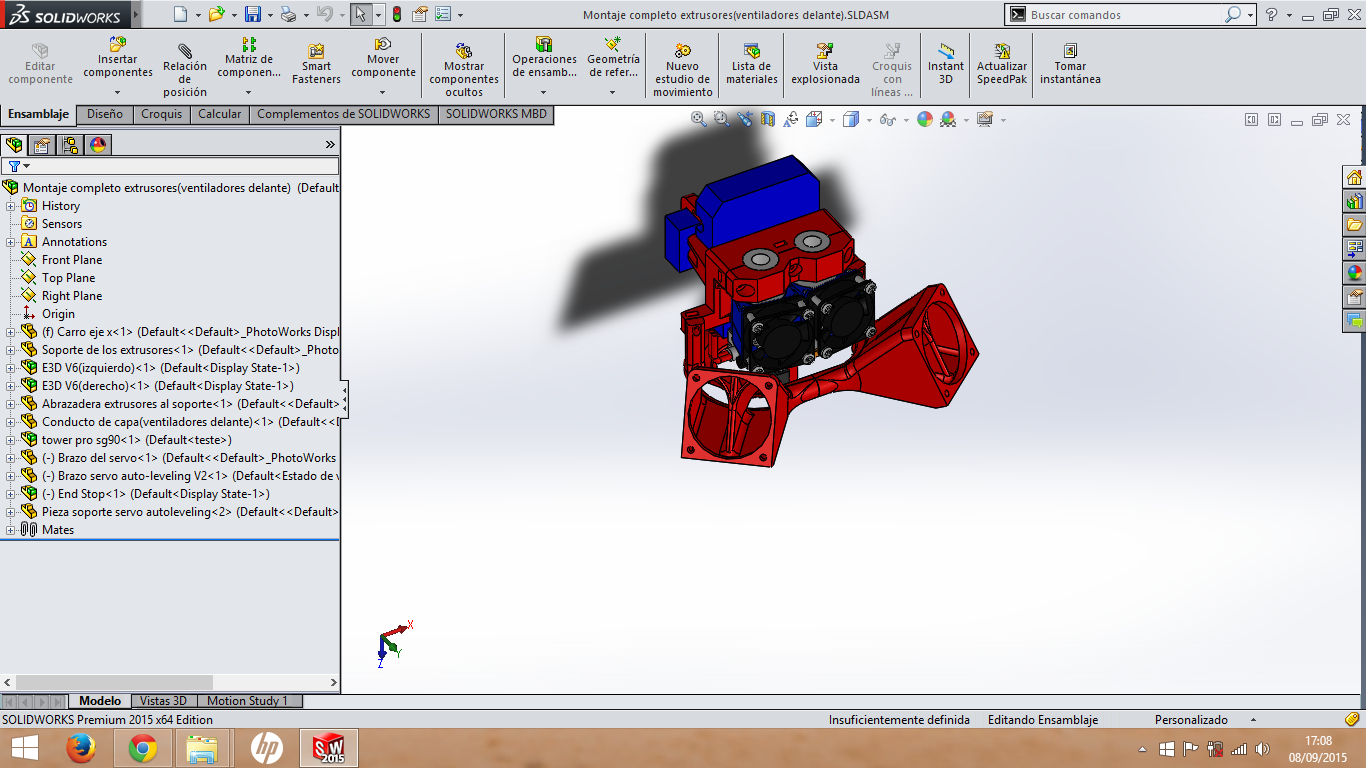Screen dimensions: 1366x768
Task: Open Lista de materiales tool
Action: tap(752, 65)
